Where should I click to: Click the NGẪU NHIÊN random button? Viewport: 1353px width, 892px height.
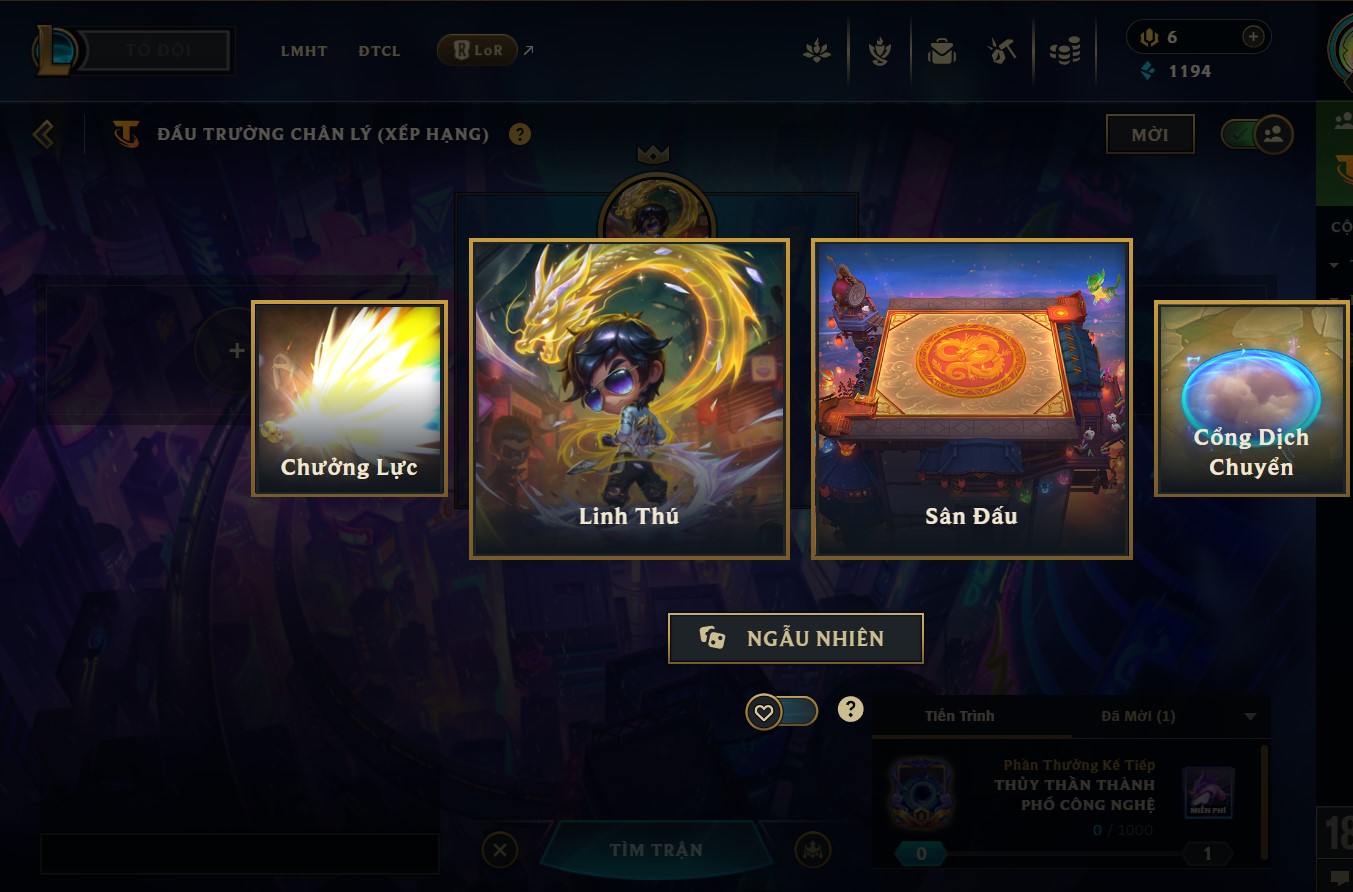pos(796,638)
